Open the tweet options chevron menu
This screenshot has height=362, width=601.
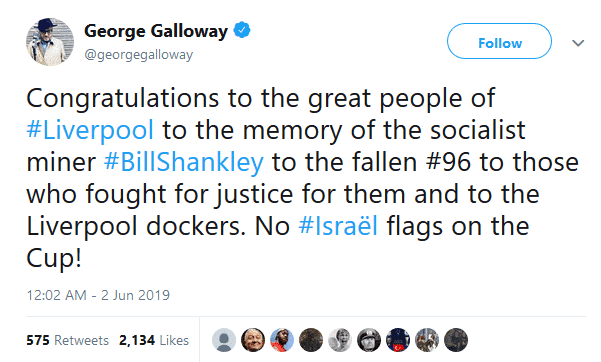tap(578, 43)
